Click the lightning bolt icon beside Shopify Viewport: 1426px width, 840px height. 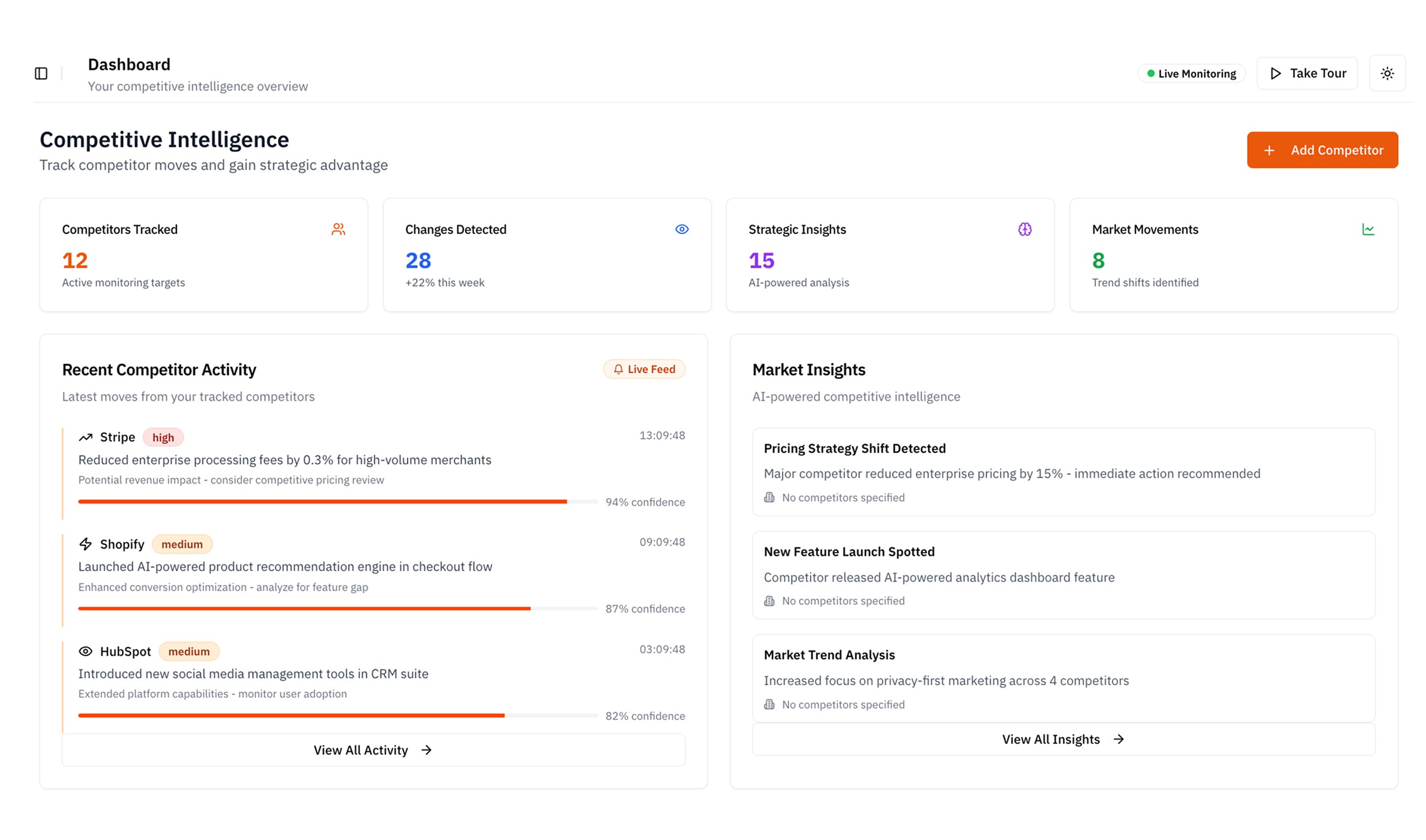86,544
